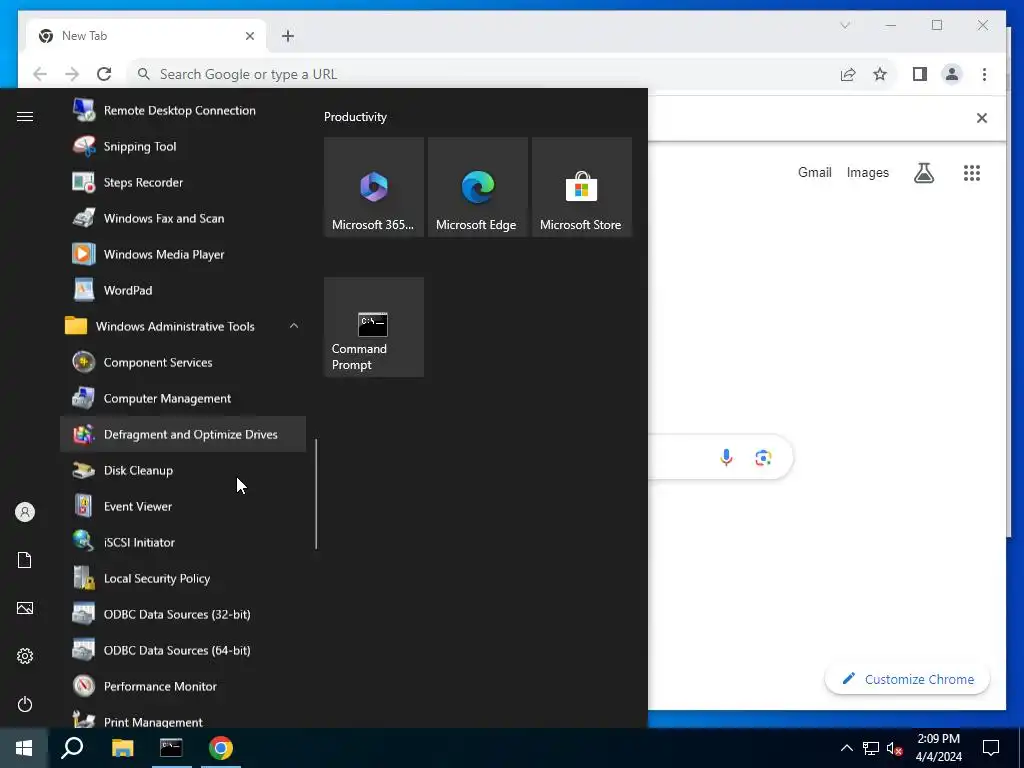1024x768 pixels.
Task: Open Gmail link
Action: (814, 172)
